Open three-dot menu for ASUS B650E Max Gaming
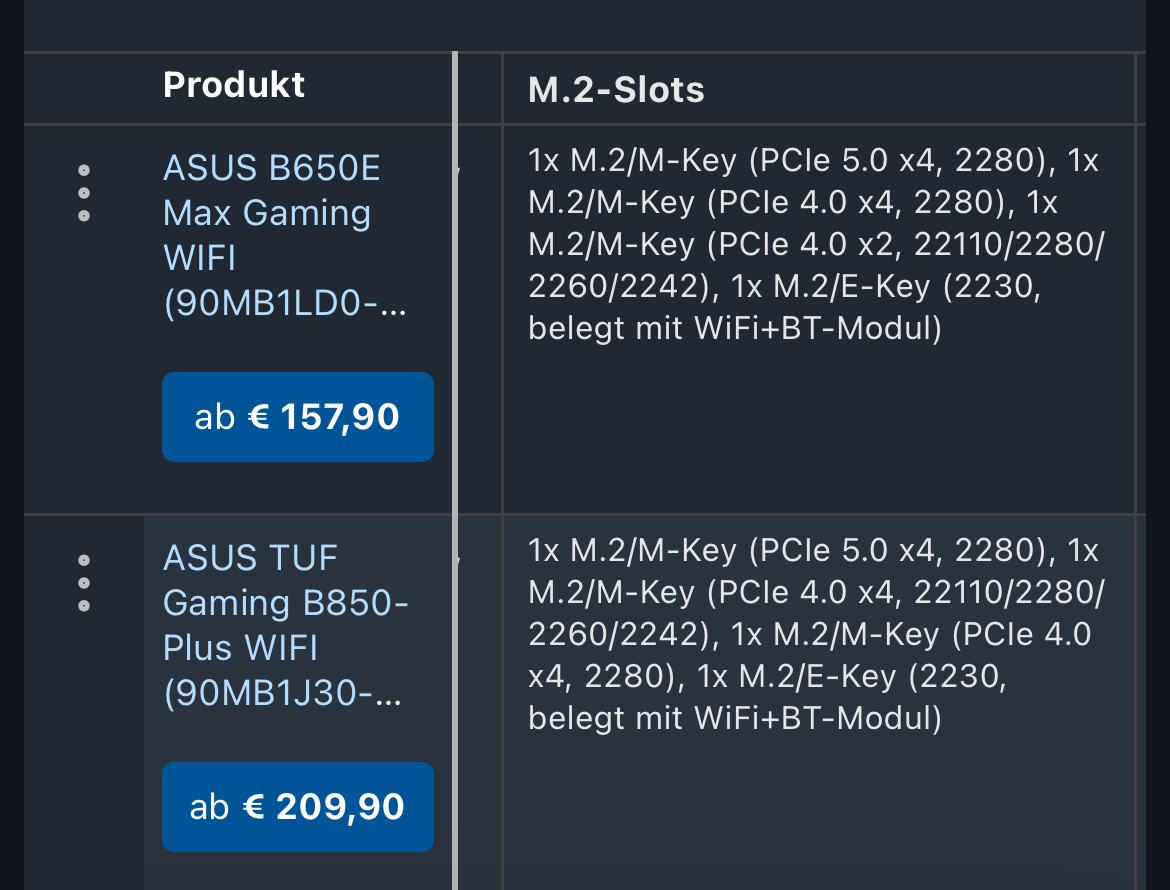 point(84,193)
